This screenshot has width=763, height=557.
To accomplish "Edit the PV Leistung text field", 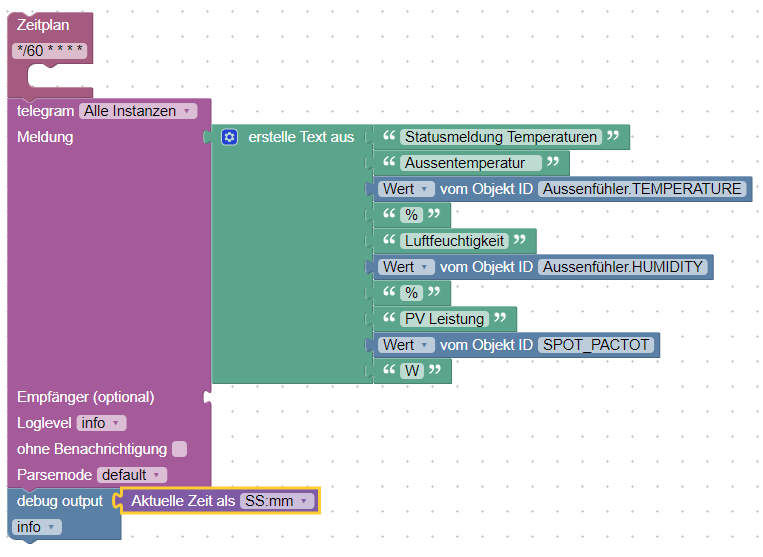I will 444,319.
